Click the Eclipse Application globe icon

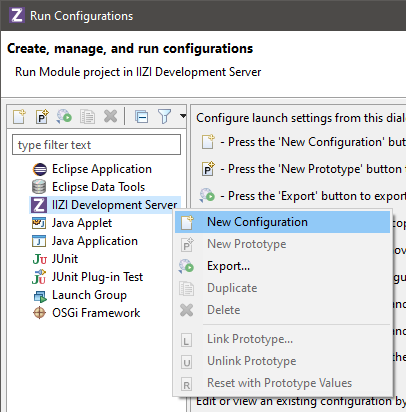click(39, 169)
